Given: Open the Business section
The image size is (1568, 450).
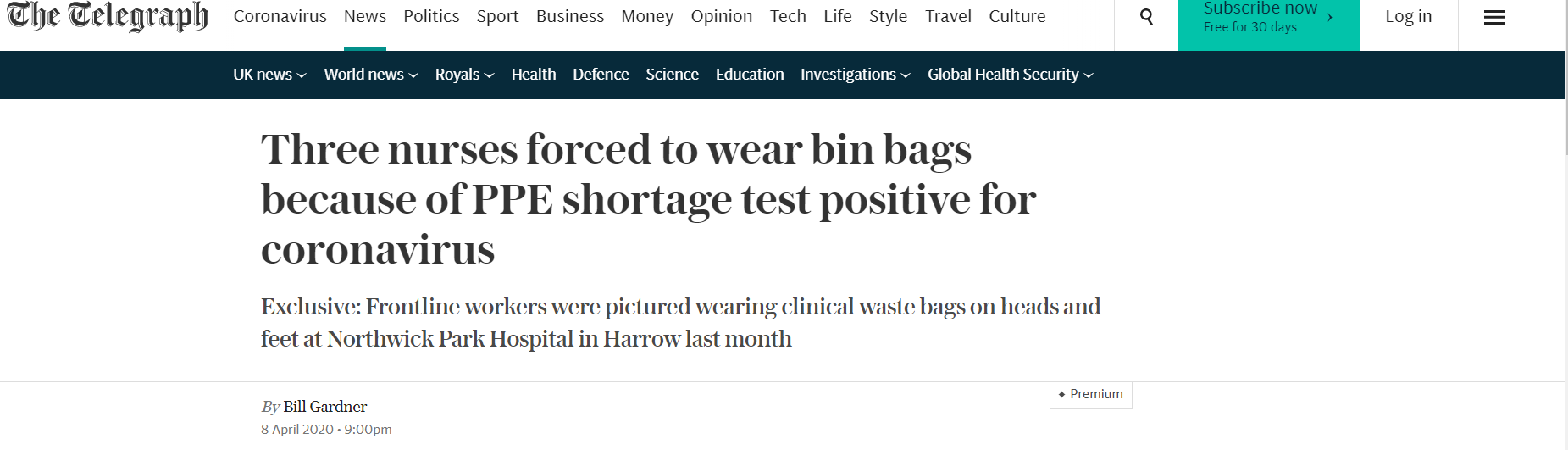Looking at the screenshot, I should [x=570, y=16].
